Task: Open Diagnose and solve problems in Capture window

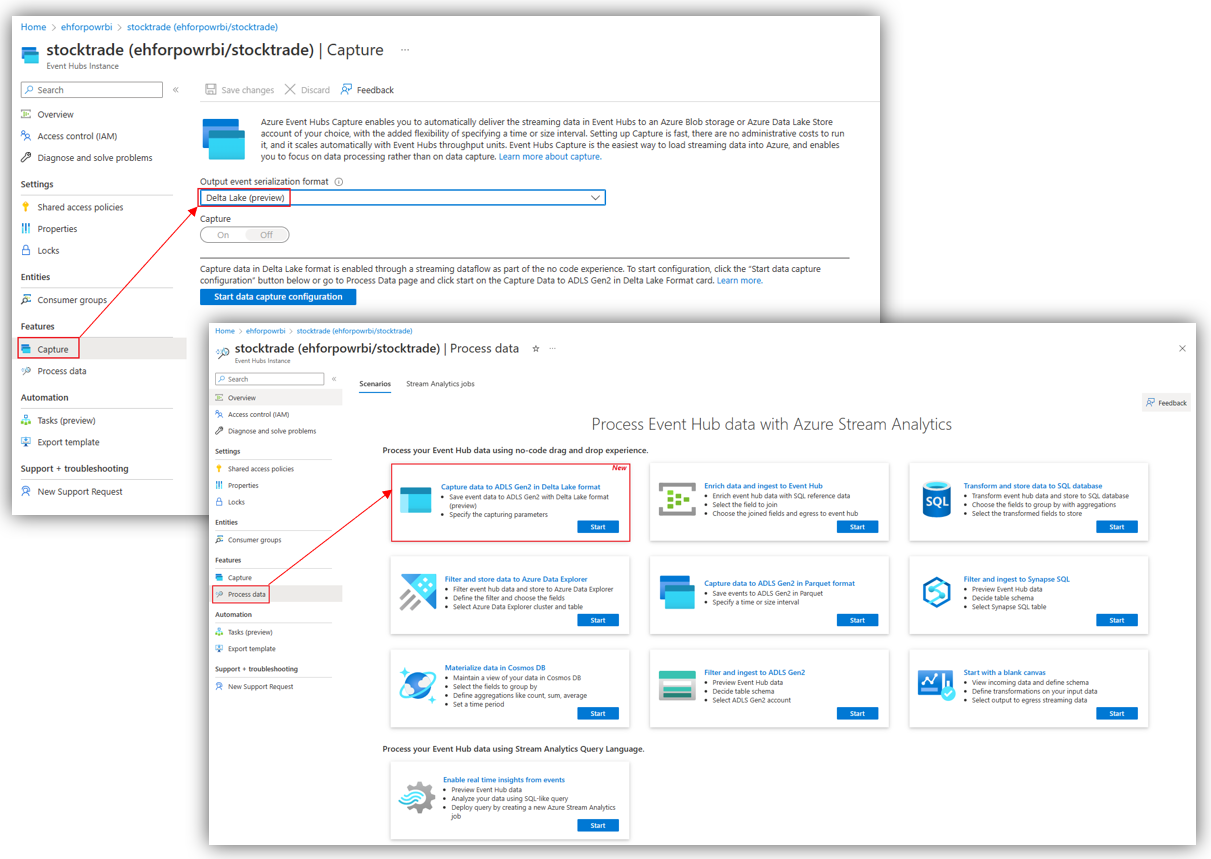Action: pos(95,157)
